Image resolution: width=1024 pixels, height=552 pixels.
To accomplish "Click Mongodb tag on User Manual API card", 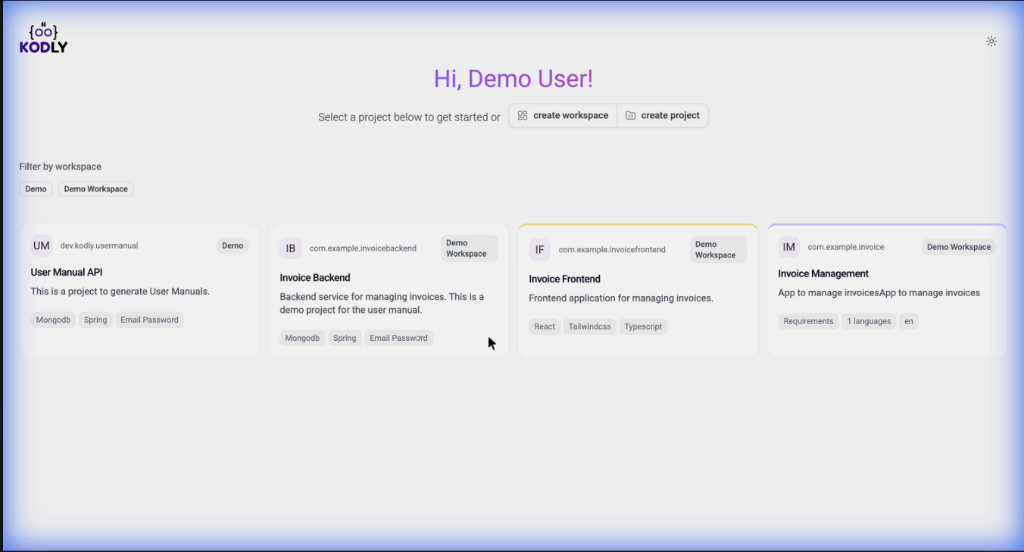I will (53, 320).
